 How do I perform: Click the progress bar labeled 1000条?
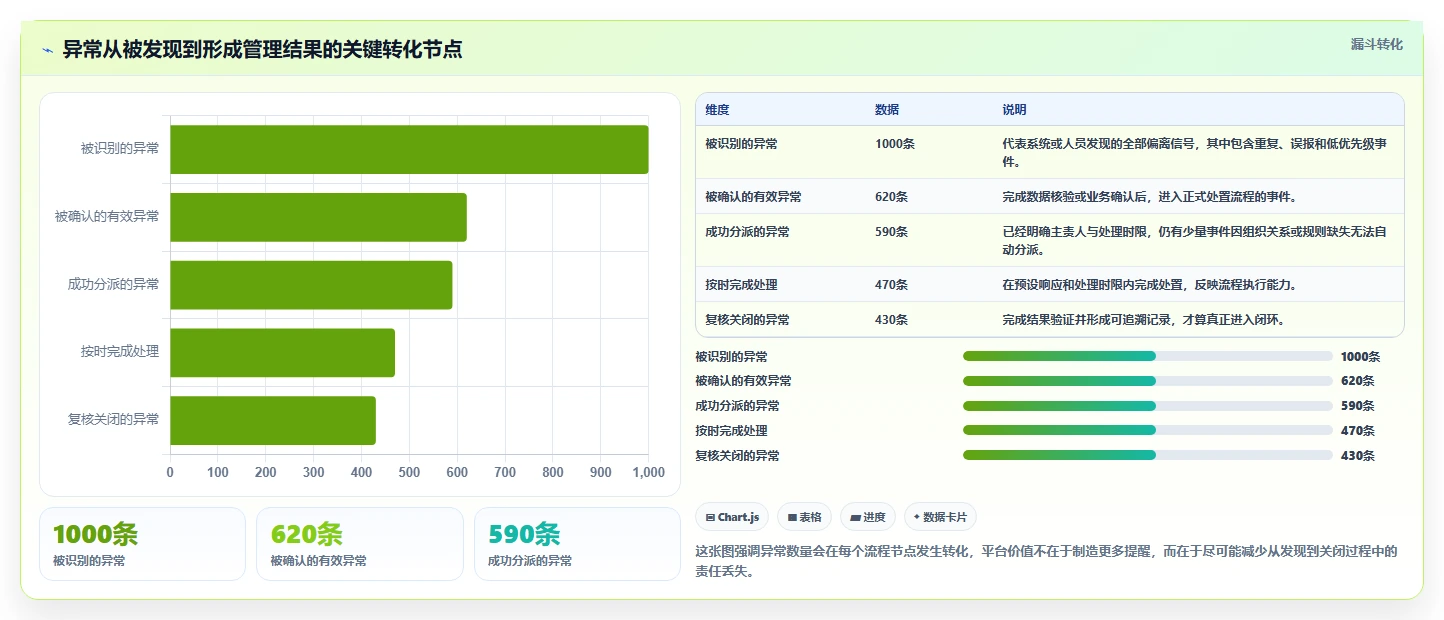tap(1147, 356)
